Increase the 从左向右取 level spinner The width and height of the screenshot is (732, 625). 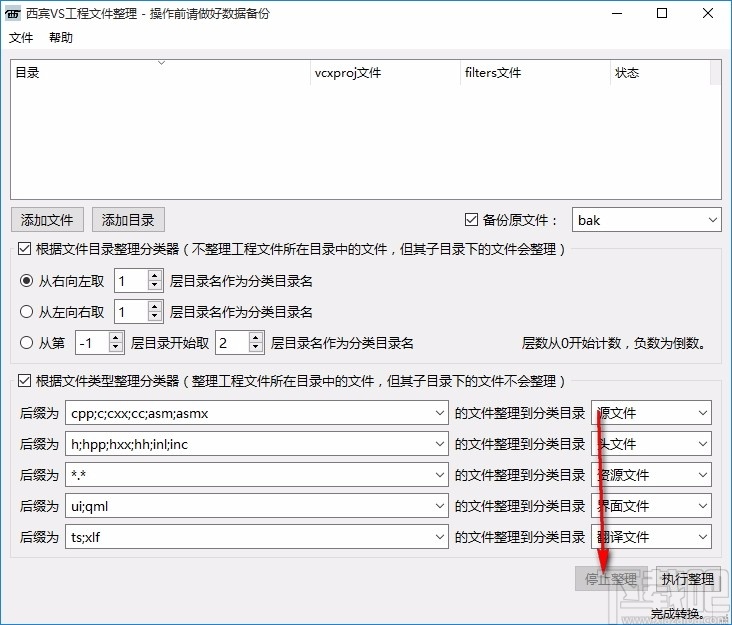click(x=155, y=307)
